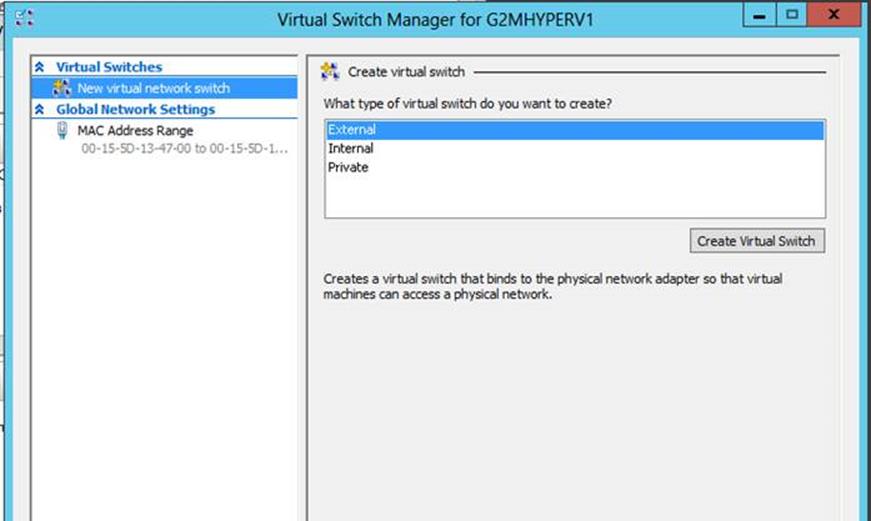Click the Create virtual switch heading
Screen dimensions: 871x521
point(406,72)
